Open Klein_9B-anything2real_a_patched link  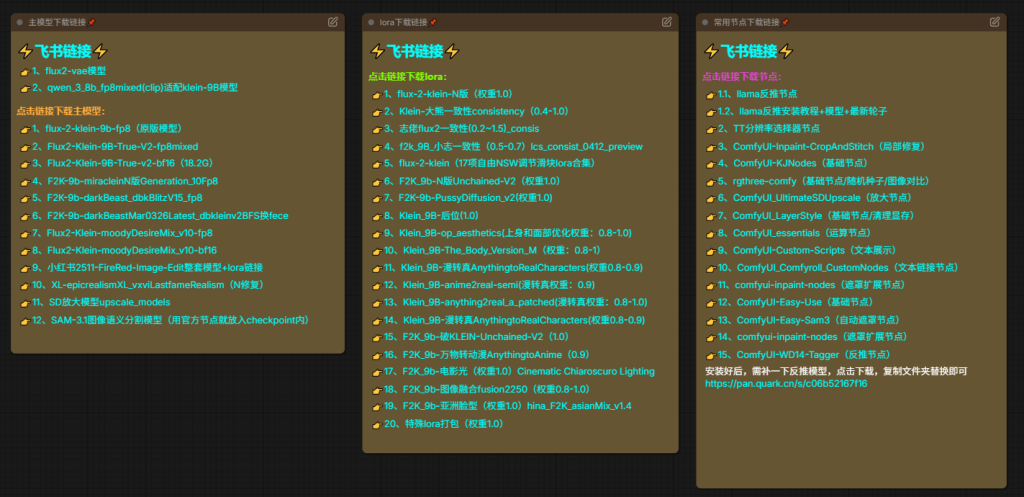click(515, 302)
